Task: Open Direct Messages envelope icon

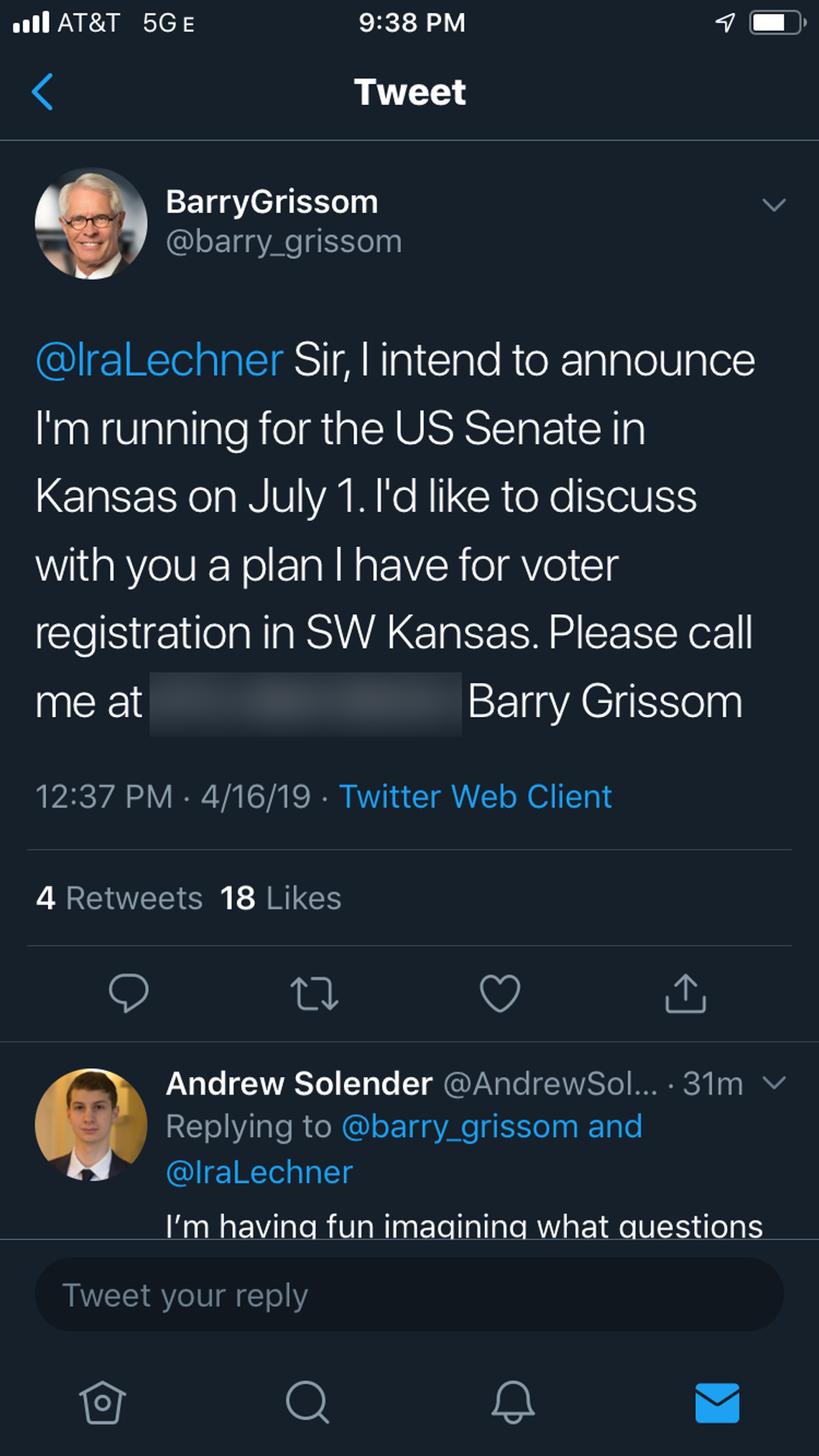Action: point(718,1401)
